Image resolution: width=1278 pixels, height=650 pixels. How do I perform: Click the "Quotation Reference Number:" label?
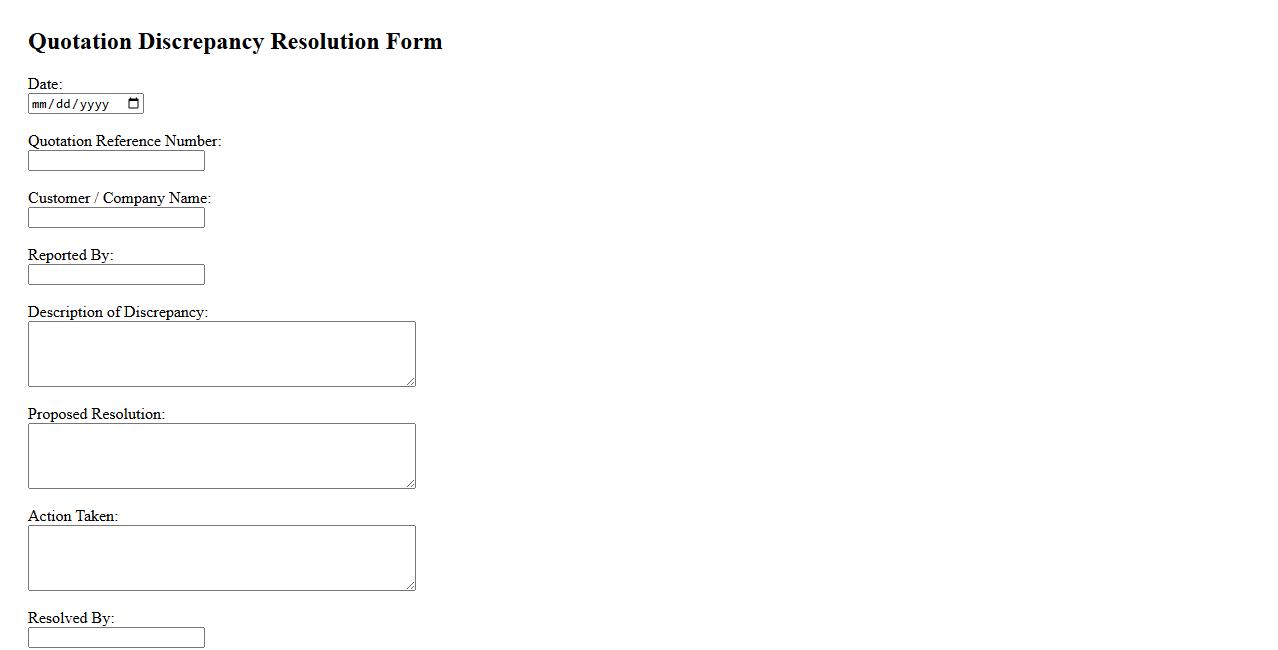point(124,141)
